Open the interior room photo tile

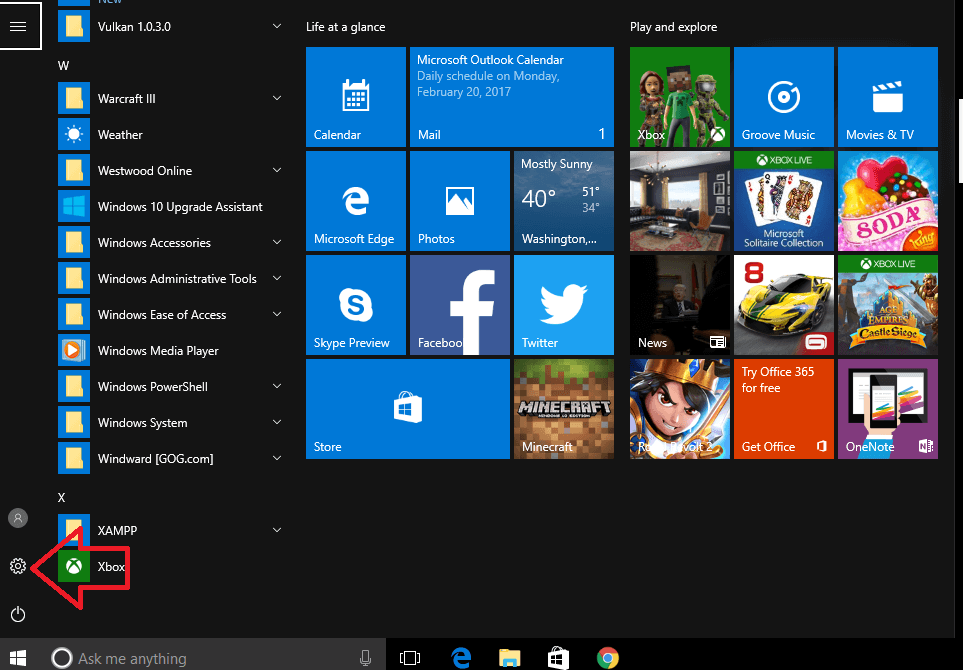pyautogui.click(x=680, y=201)
